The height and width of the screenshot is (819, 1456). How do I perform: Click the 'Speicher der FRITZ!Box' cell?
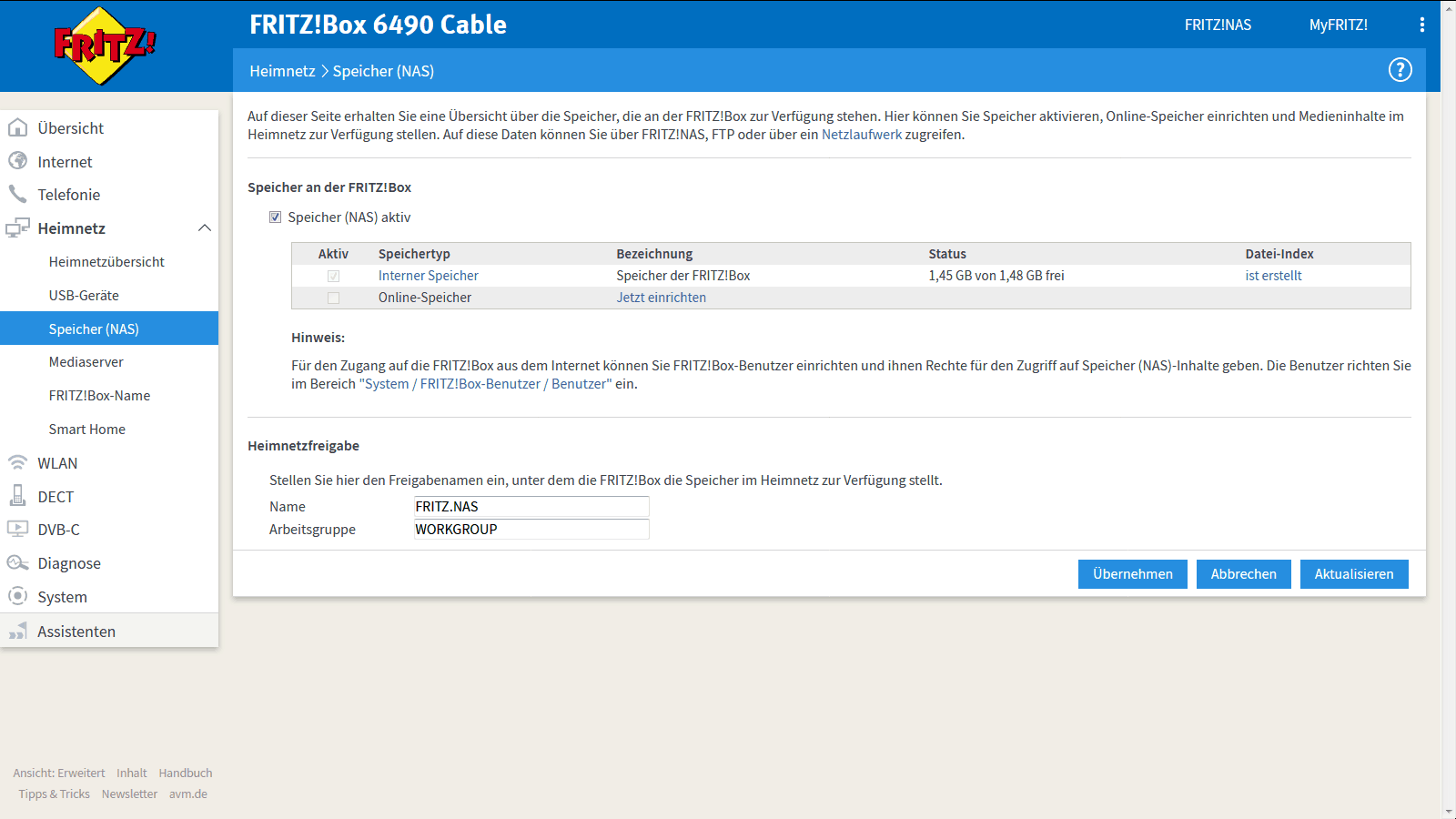click(683, 276)
